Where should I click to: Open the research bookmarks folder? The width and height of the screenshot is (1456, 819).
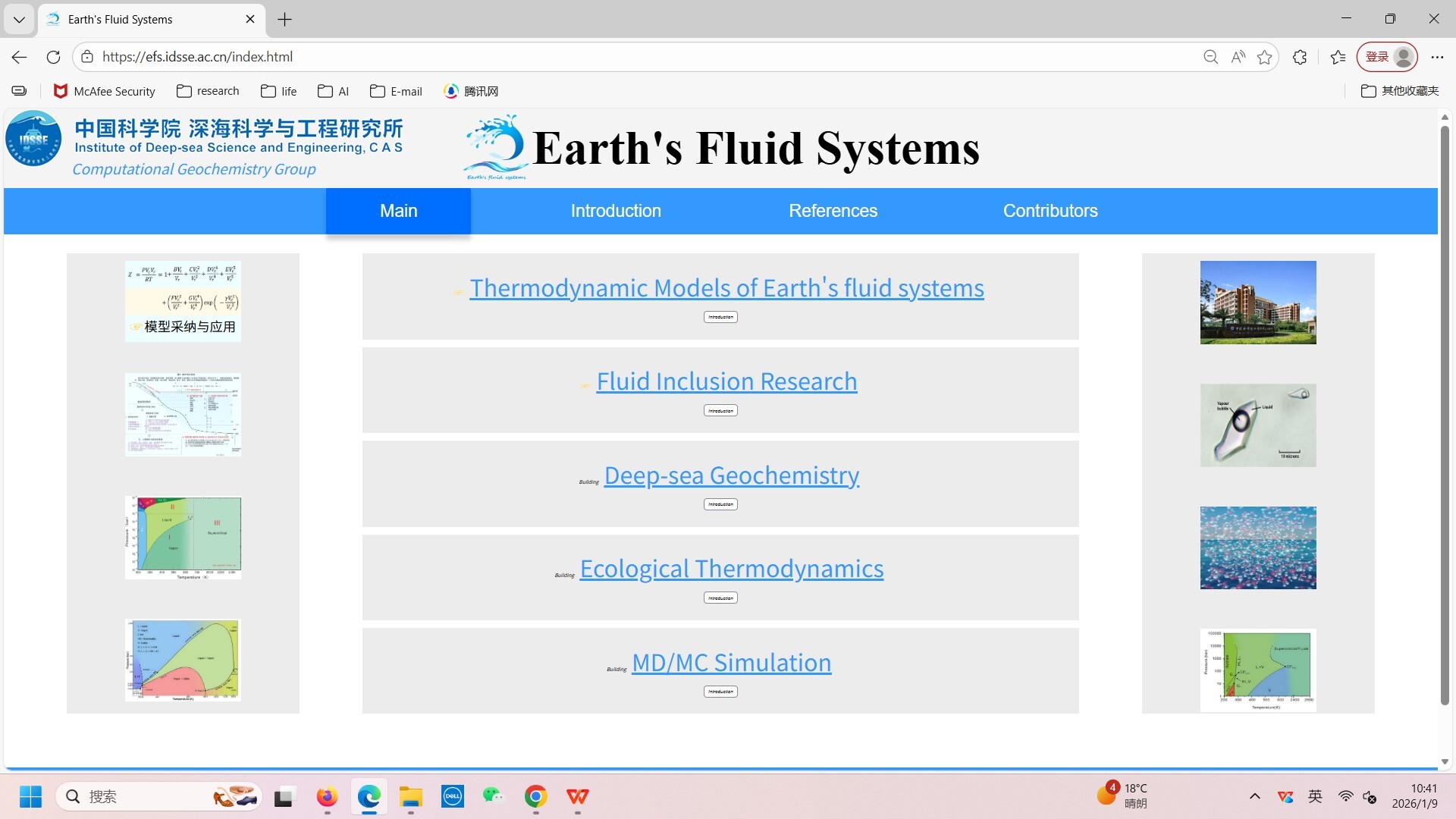[x=208, y=91]
